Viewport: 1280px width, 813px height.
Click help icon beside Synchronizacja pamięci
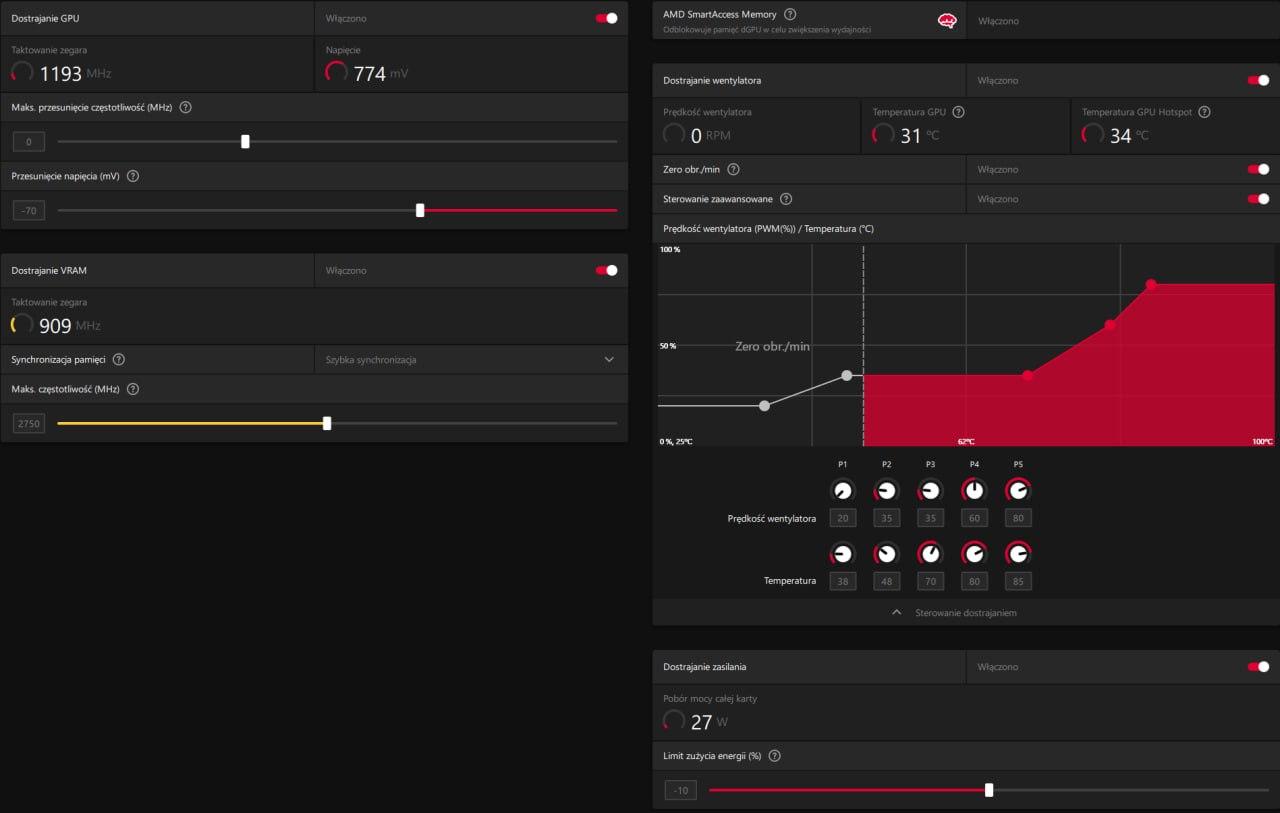tap(119, 359)
